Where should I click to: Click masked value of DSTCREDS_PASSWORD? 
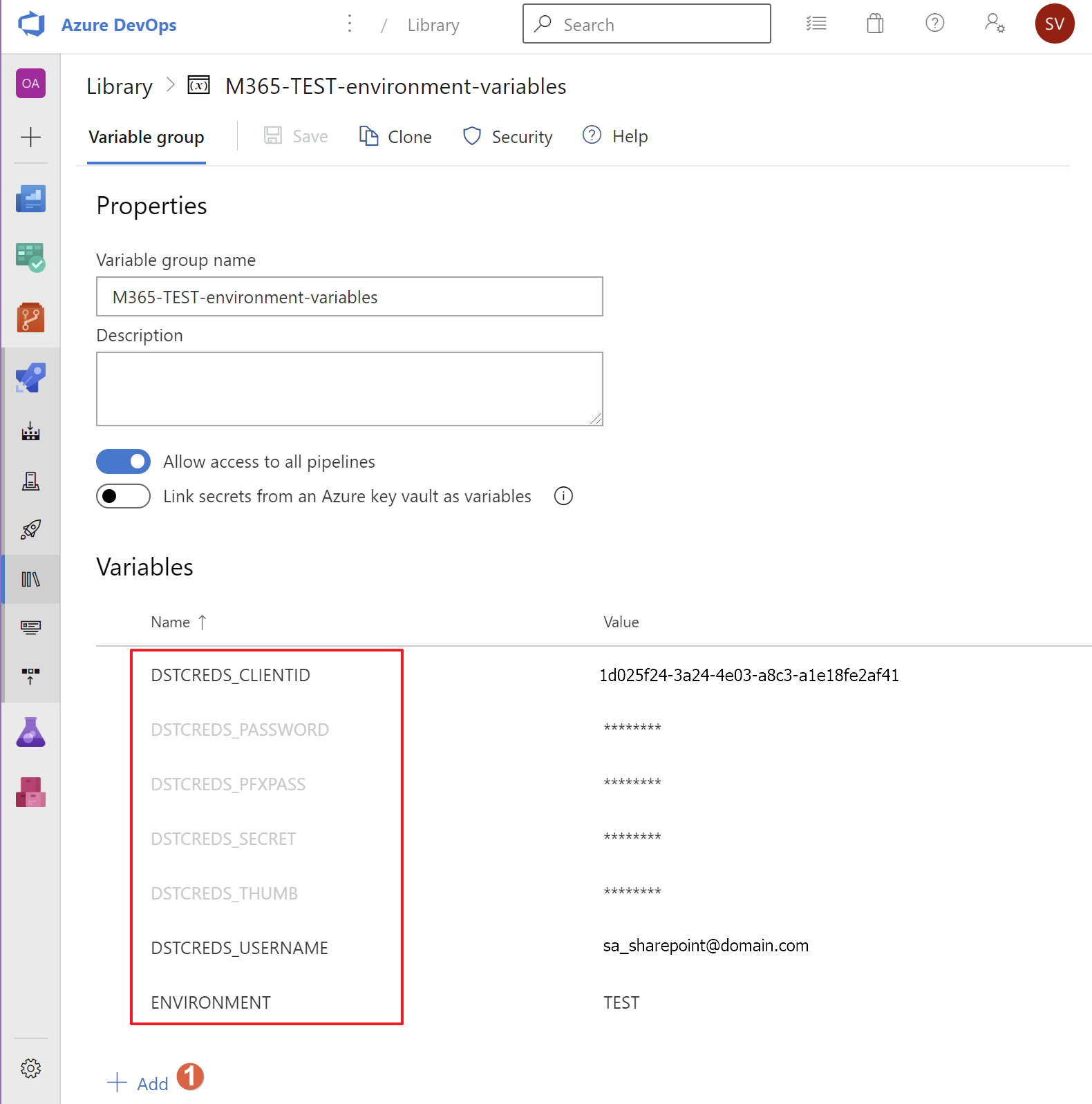(x=632, y=727)
